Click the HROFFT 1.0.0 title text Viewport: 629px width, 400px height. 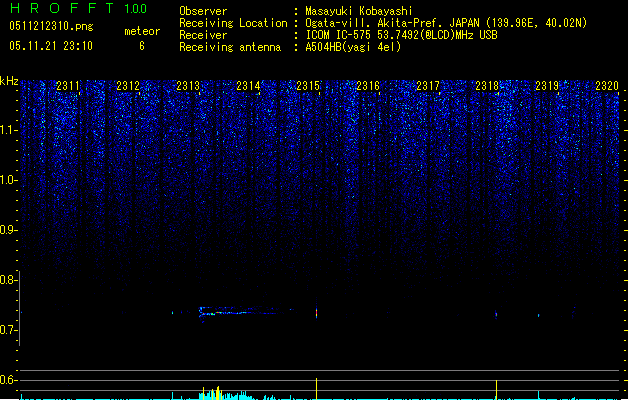click(x=78, y=8)
